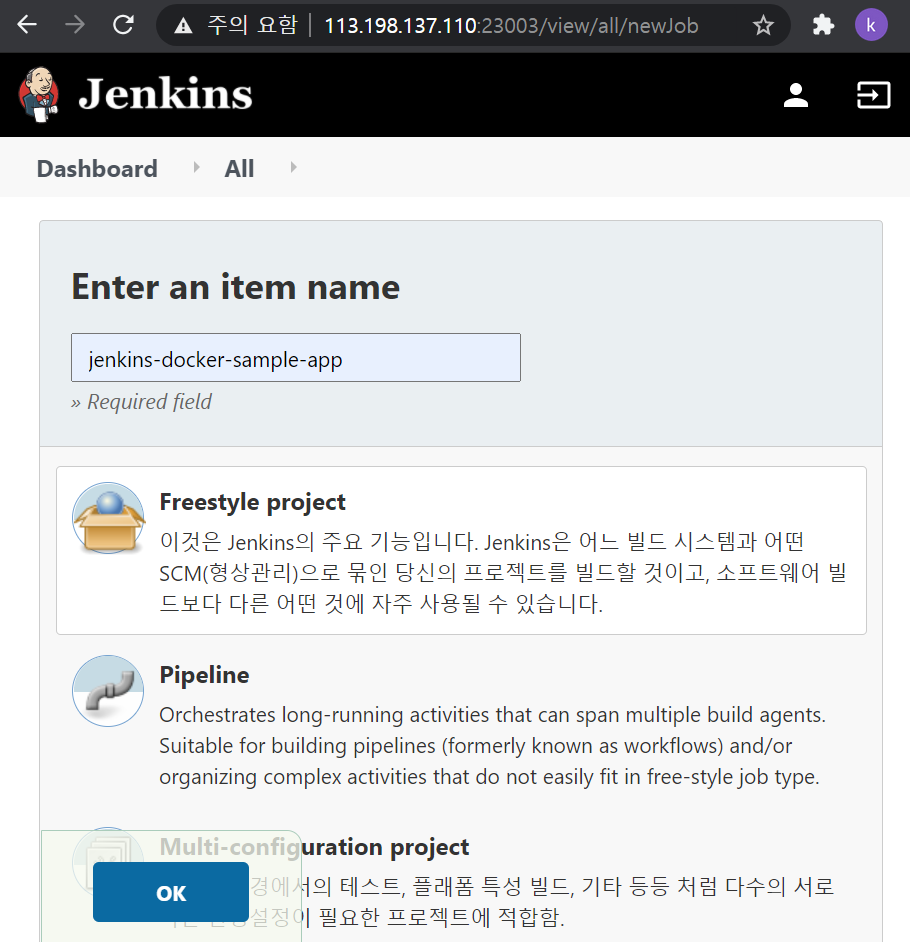
Task: Click the URL in the address bar
Action: (511, 26)
